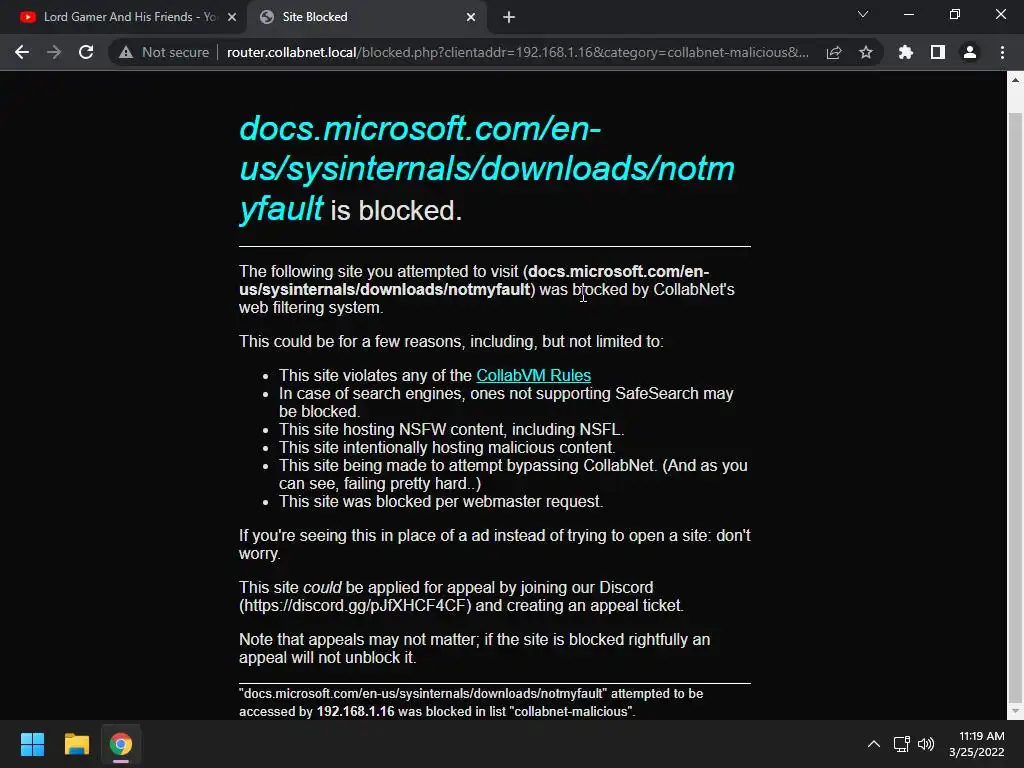This screenshot has height=768, width=1024.
Task: Go back to the previous page
Action: (22, 52)
